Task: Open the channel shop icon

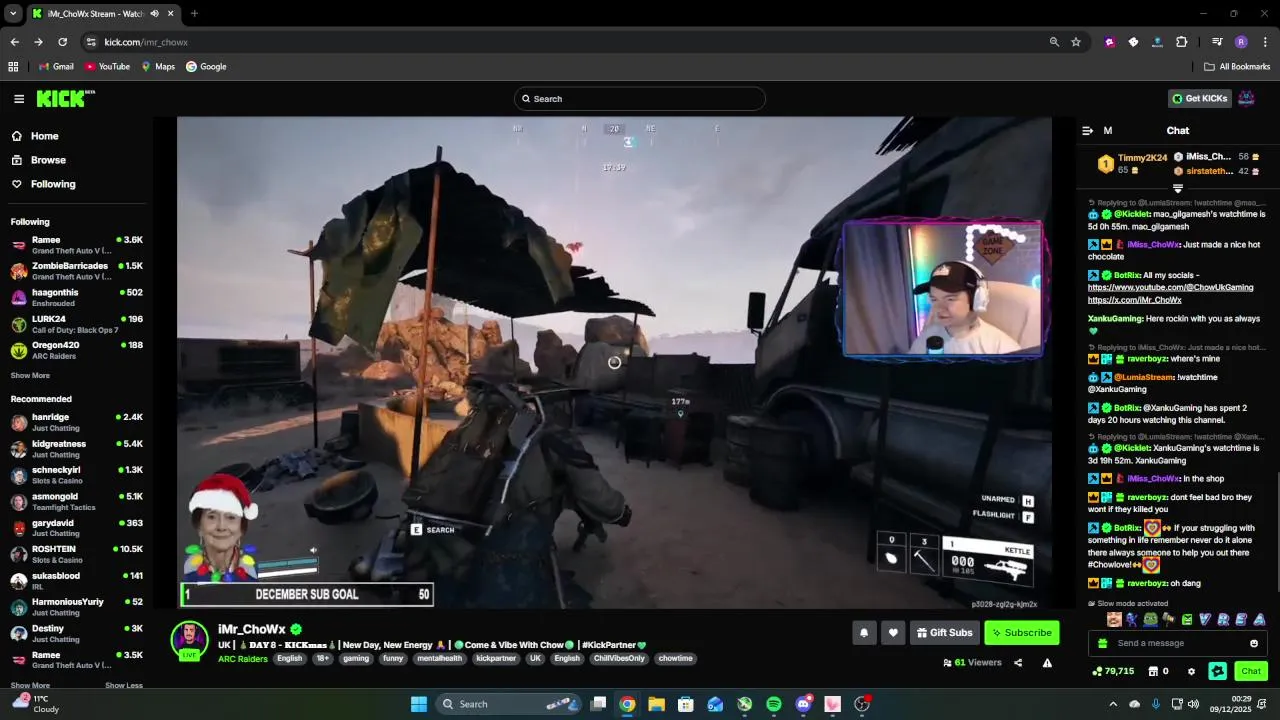Action: (1154, 671)
